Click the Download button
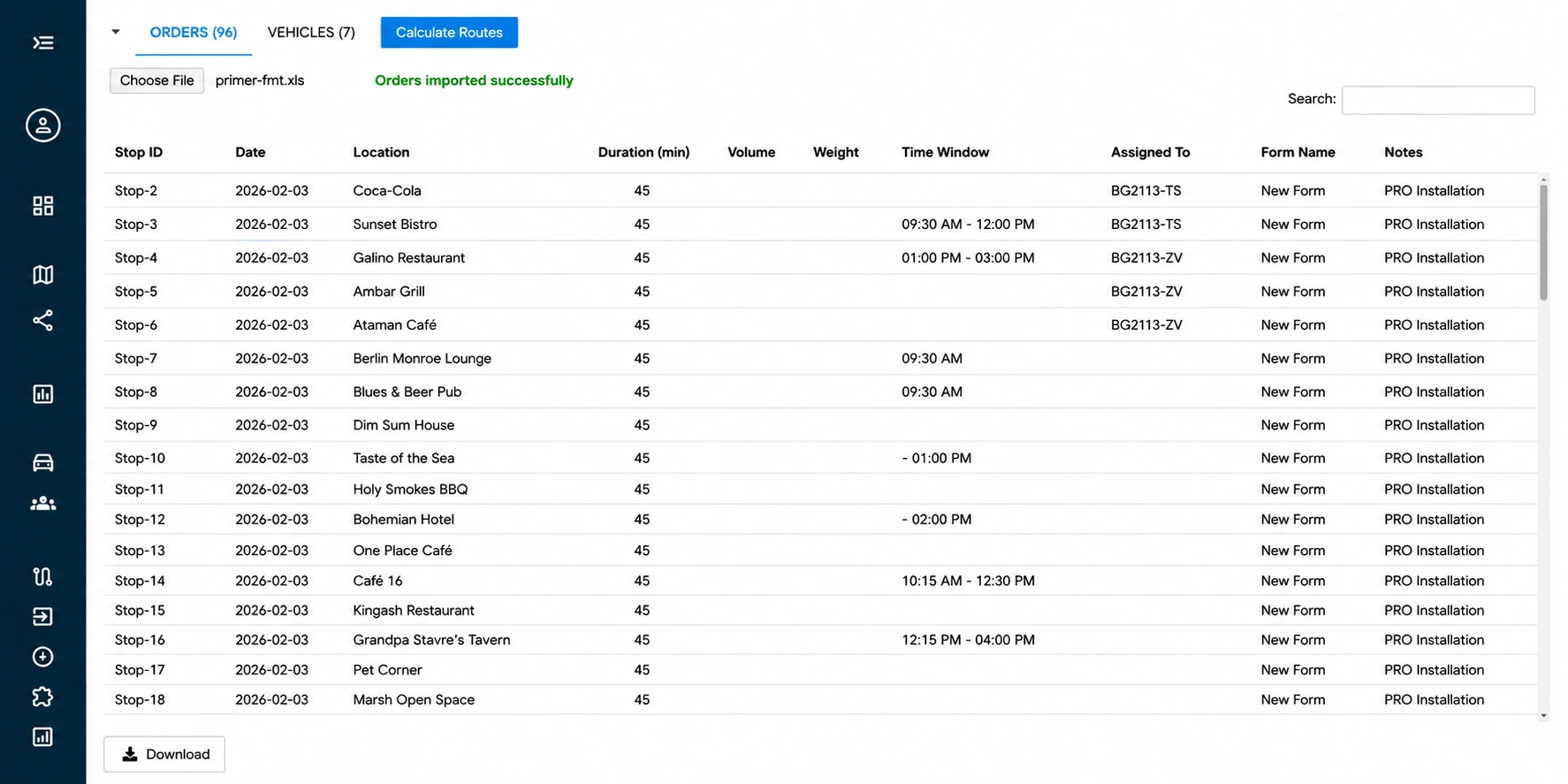This screenshot has width=1568, height=784. (x=164, y=754)
